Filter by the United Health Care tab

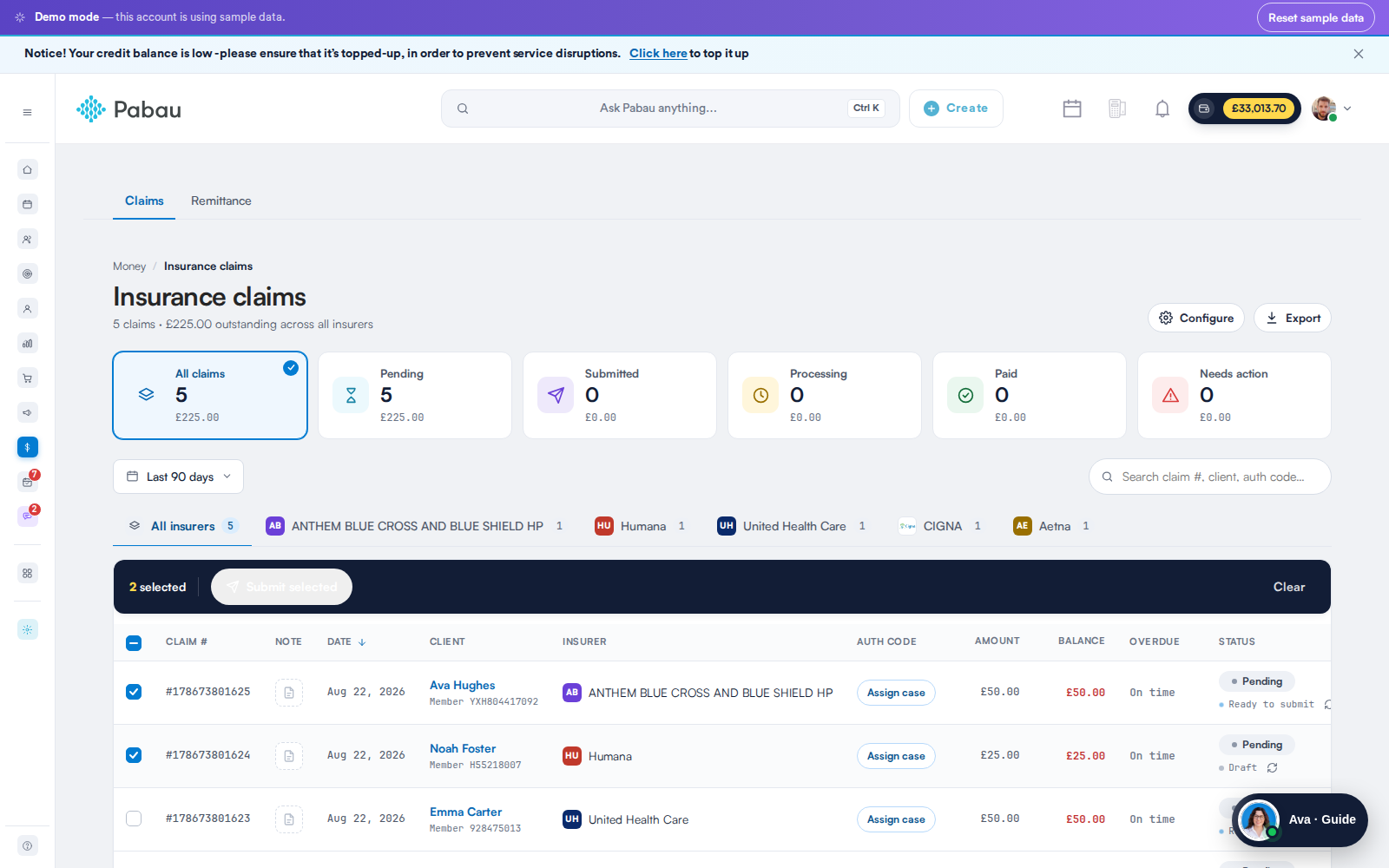click(792, 526)
